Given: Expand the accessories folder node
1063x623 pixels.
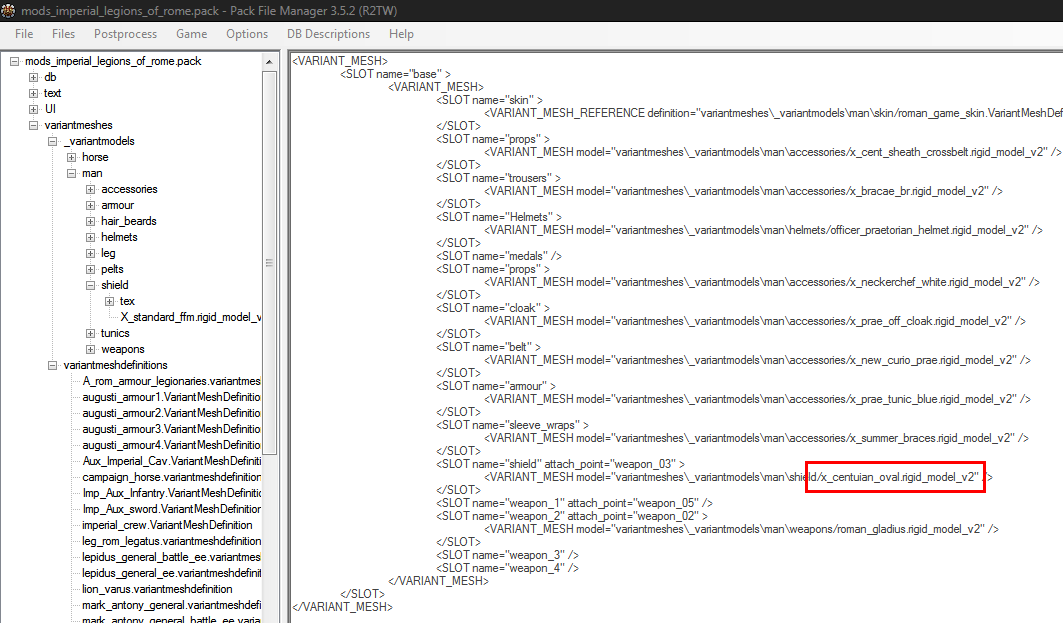Looking at the screenshot, I should tap(90, 189).
